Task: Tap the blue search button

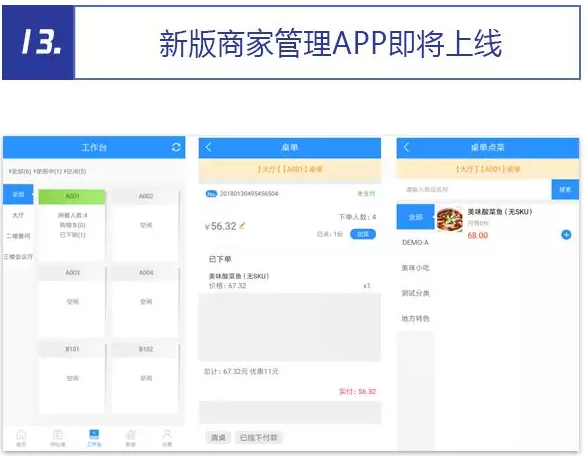Action: [565, 189]
